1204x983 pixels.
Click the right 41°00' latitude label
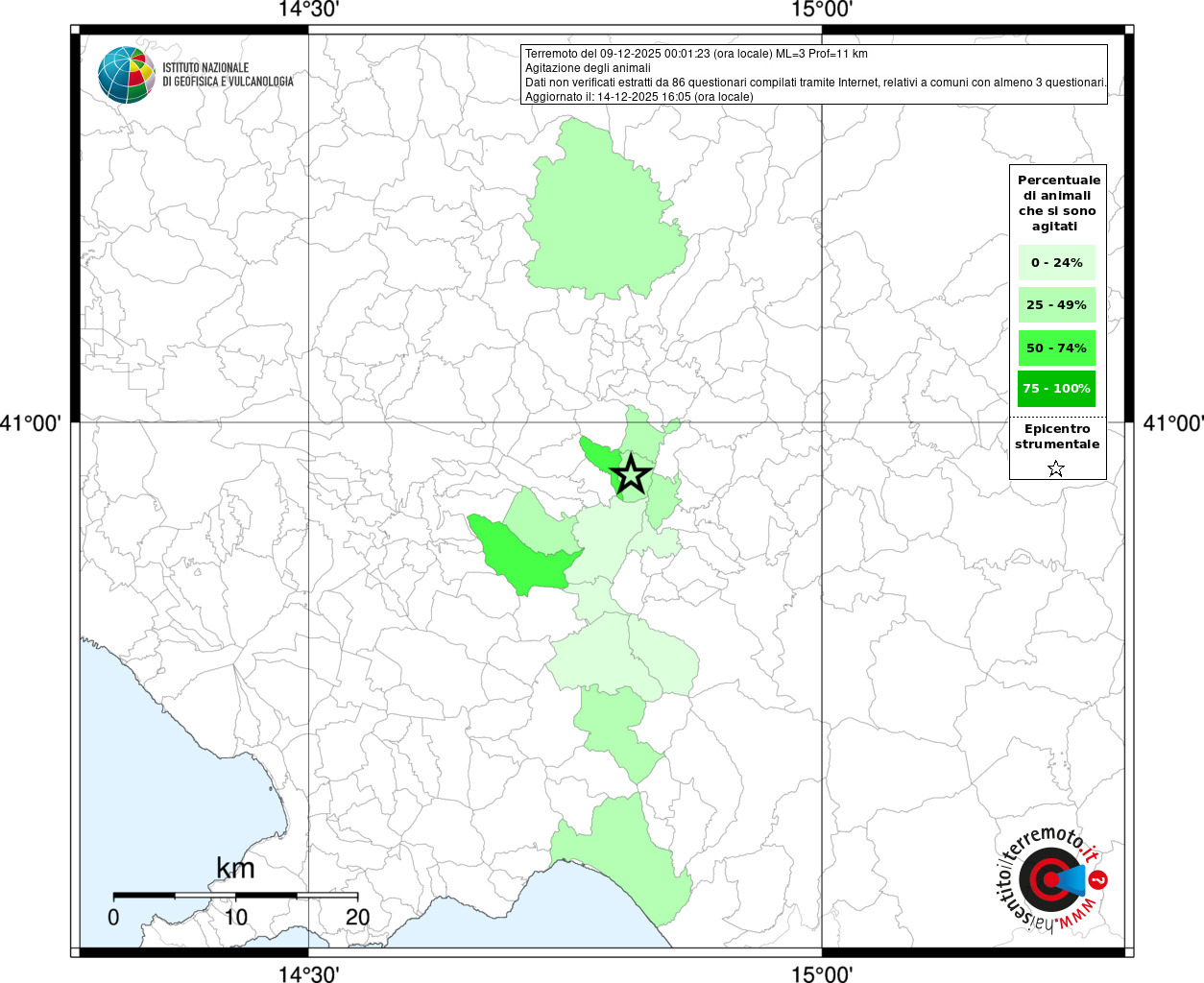(x=1173, y=422)
